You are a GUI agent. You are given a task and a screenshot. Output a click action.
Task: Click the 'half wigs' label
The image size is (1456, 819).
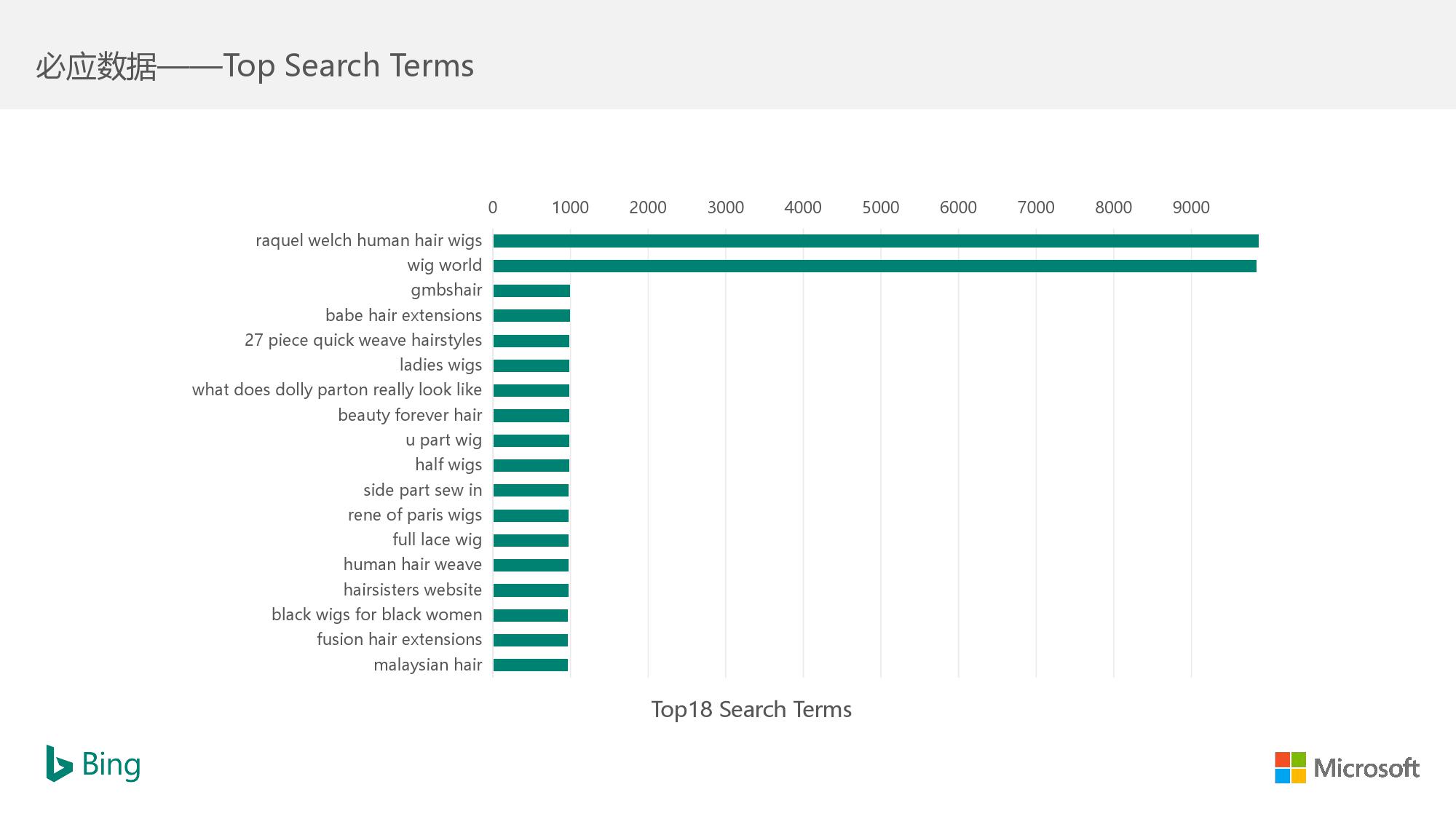tap(448, 465)
